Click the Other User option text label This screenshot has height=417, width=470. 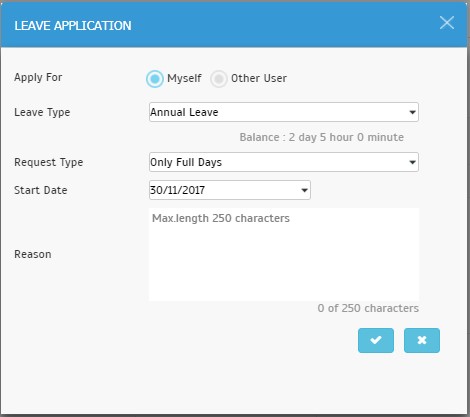pos(259,78)
